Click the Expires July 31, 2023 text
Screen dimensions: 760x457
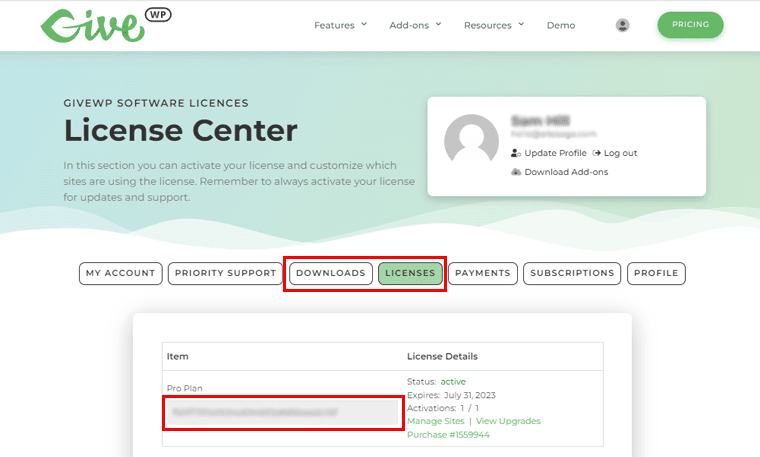451,395
